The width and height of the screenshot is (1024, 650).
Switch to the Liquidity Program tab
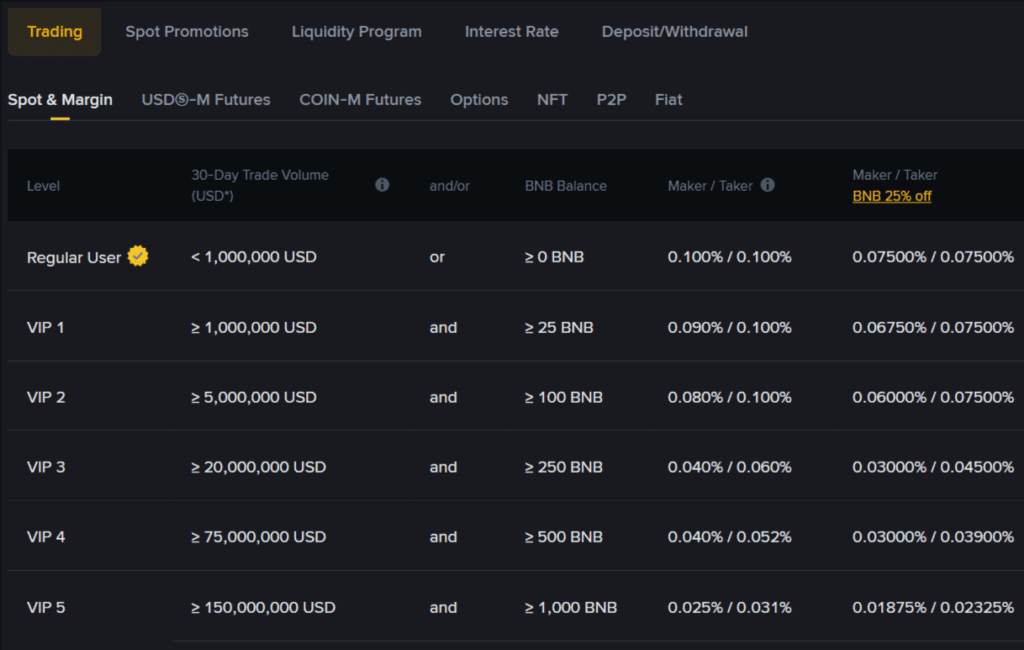click(x=356, y=31)
